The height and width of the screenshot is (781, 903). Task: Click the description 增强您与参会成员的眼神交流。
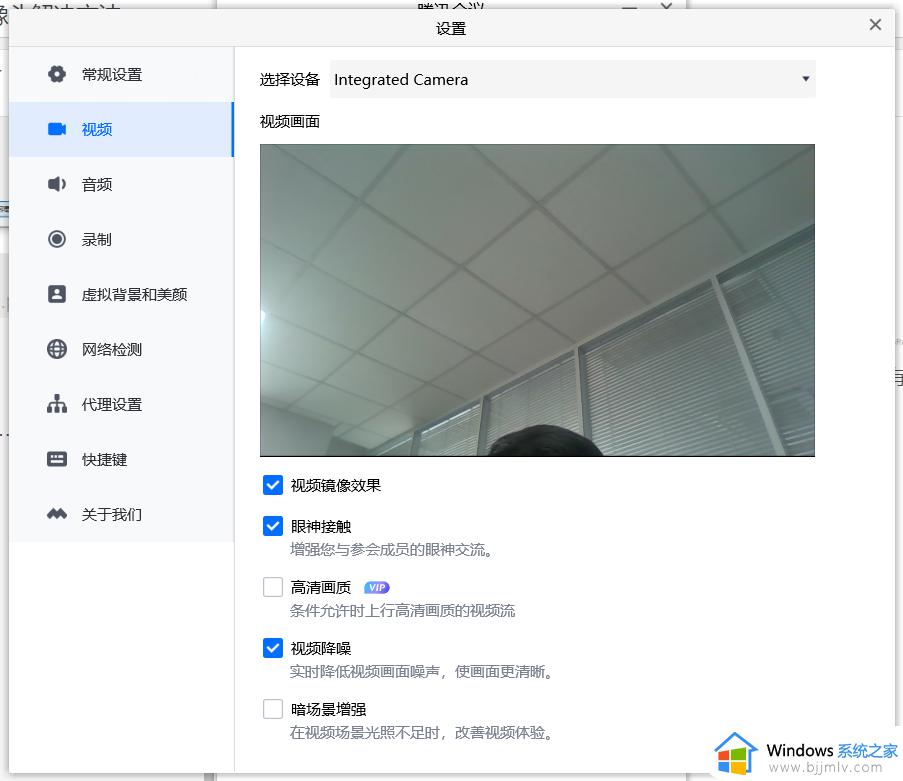pos(392,550)
